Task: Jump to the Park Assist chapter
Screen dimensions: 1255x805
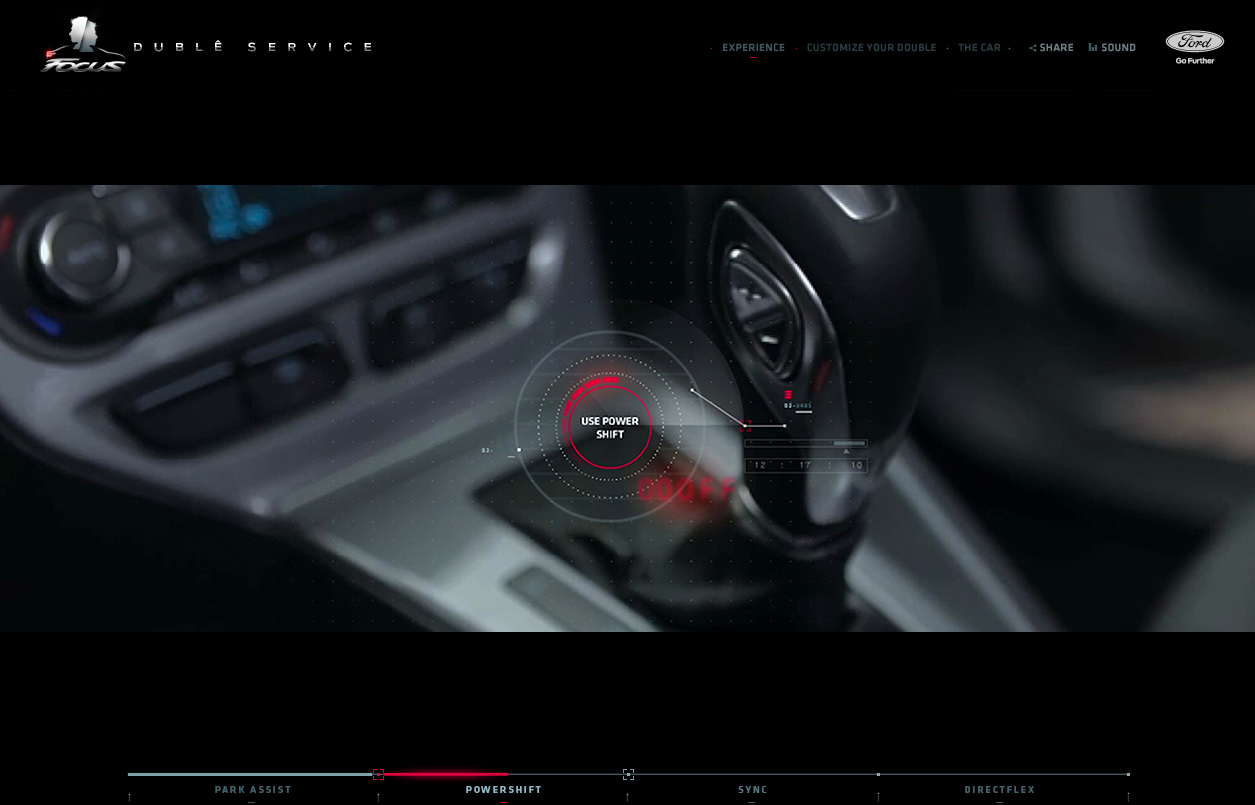Action: (253, 790)
